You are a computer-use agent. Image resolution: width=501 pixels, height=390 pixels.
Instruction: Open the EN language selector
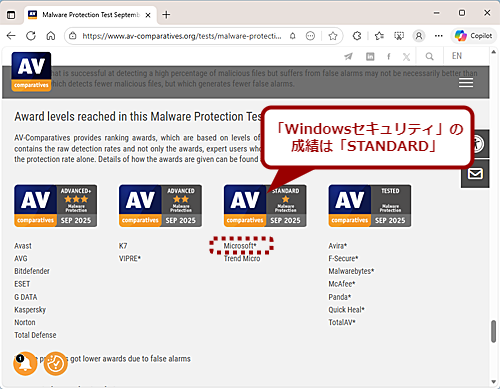pyautogui.click(x=457, y=56)
